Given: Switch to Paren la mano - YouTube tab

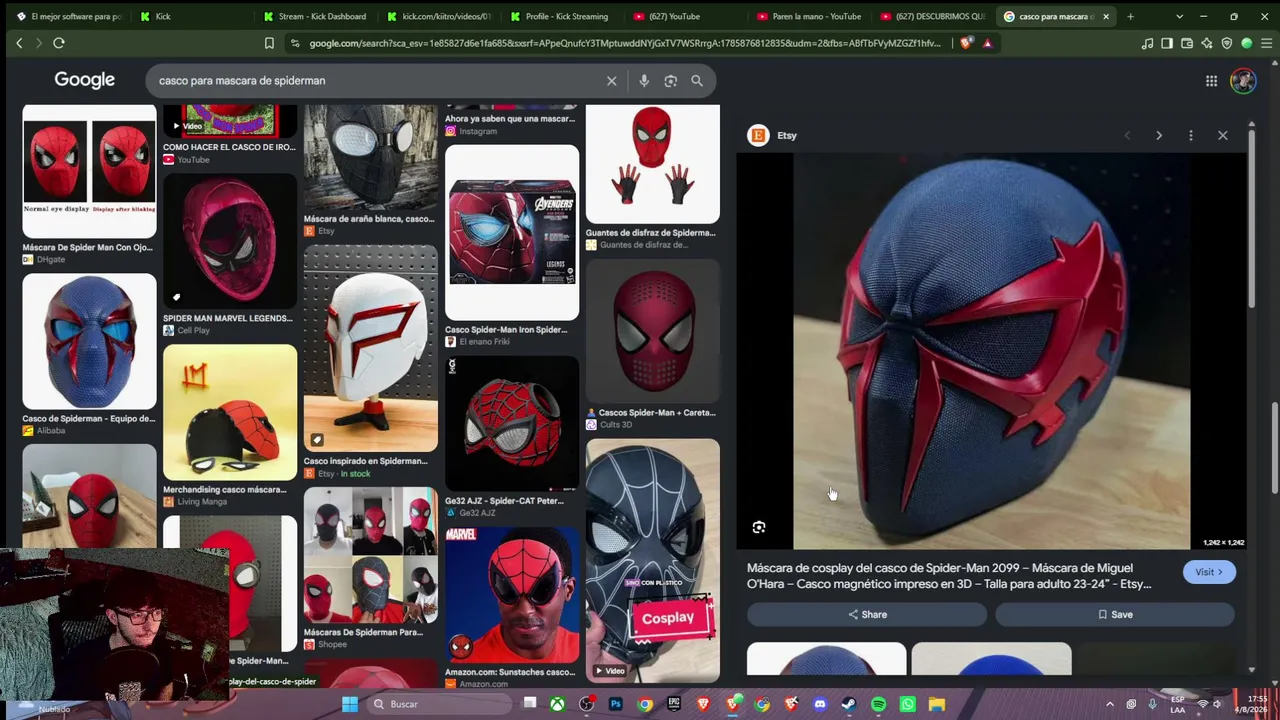Looking at the screenshot, I should 810,16.
